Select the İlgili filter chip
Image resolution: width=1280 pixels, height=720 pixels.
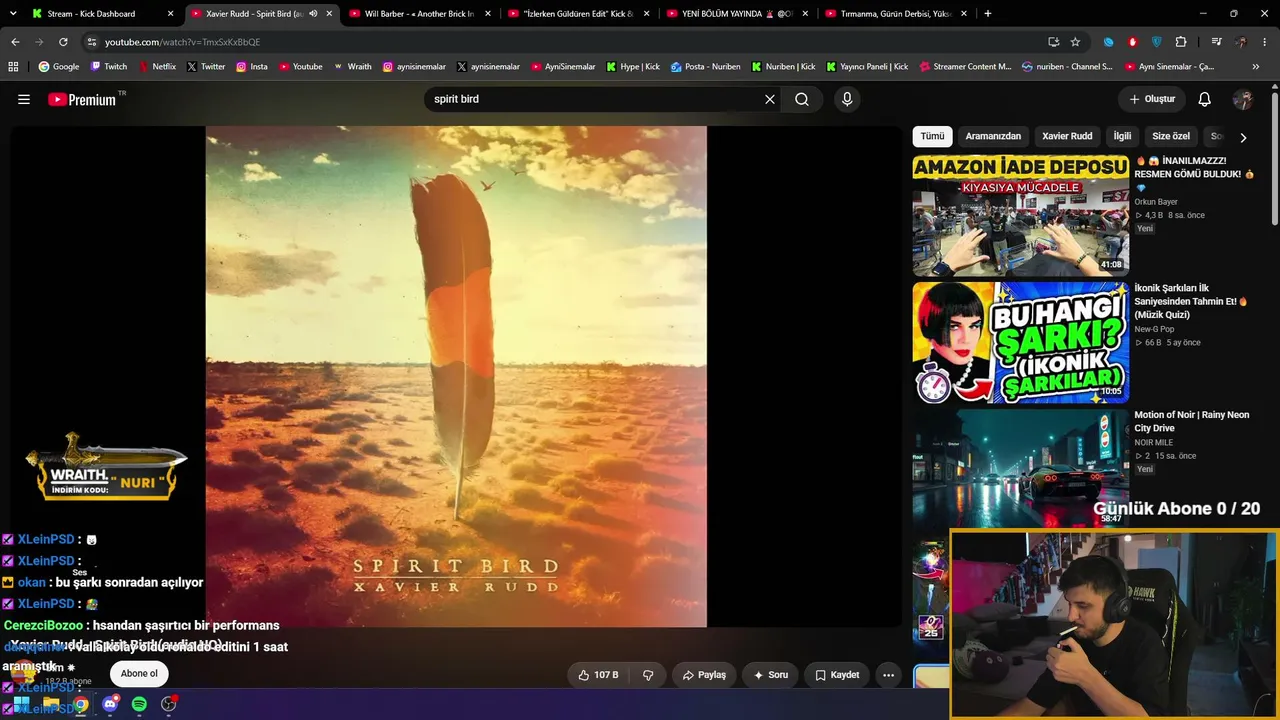(x=1122, y=136)
